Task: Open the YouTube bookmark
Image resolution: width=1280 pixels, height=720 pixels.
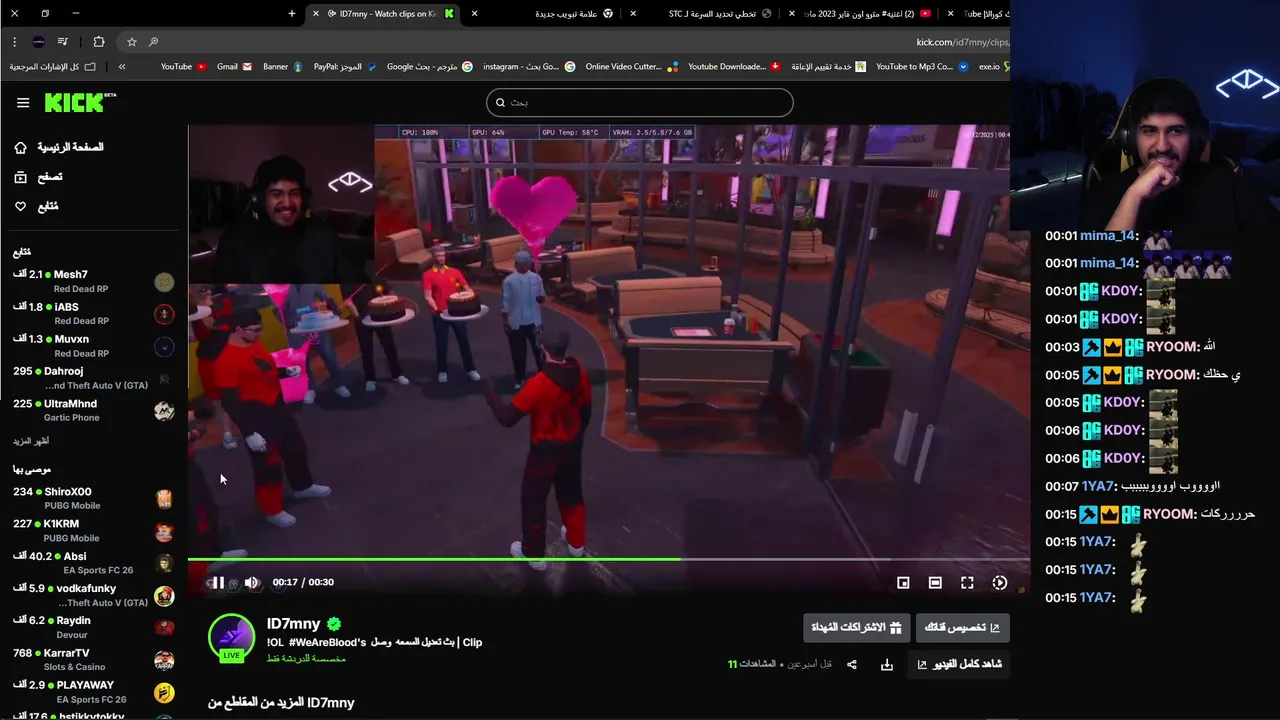Action: [x=183, y=66]
